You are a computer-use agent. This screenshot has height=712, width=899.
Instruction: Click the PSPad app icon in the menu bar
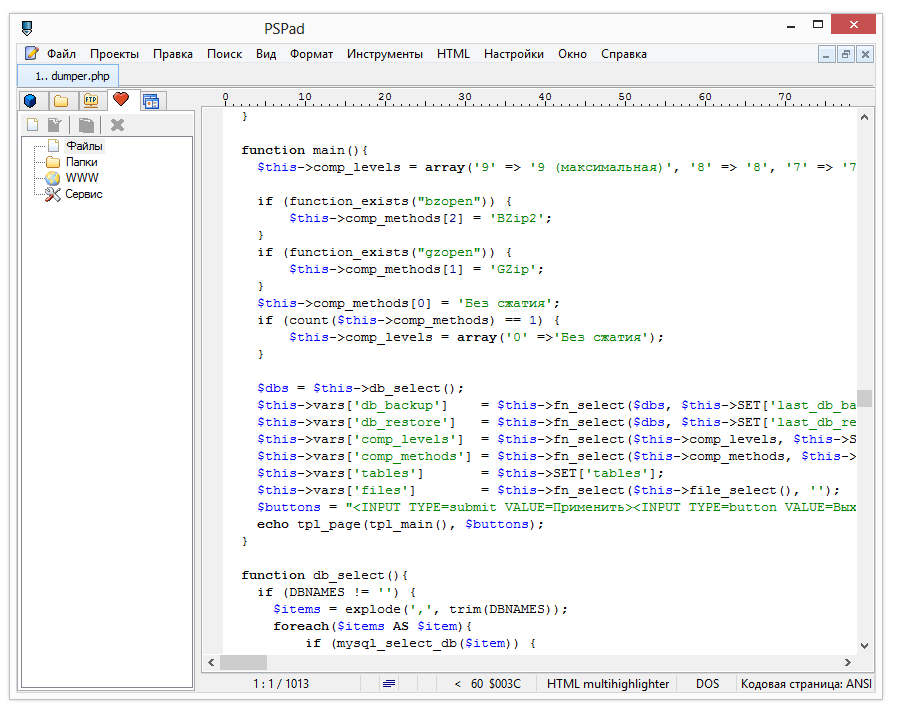[32, 54]
